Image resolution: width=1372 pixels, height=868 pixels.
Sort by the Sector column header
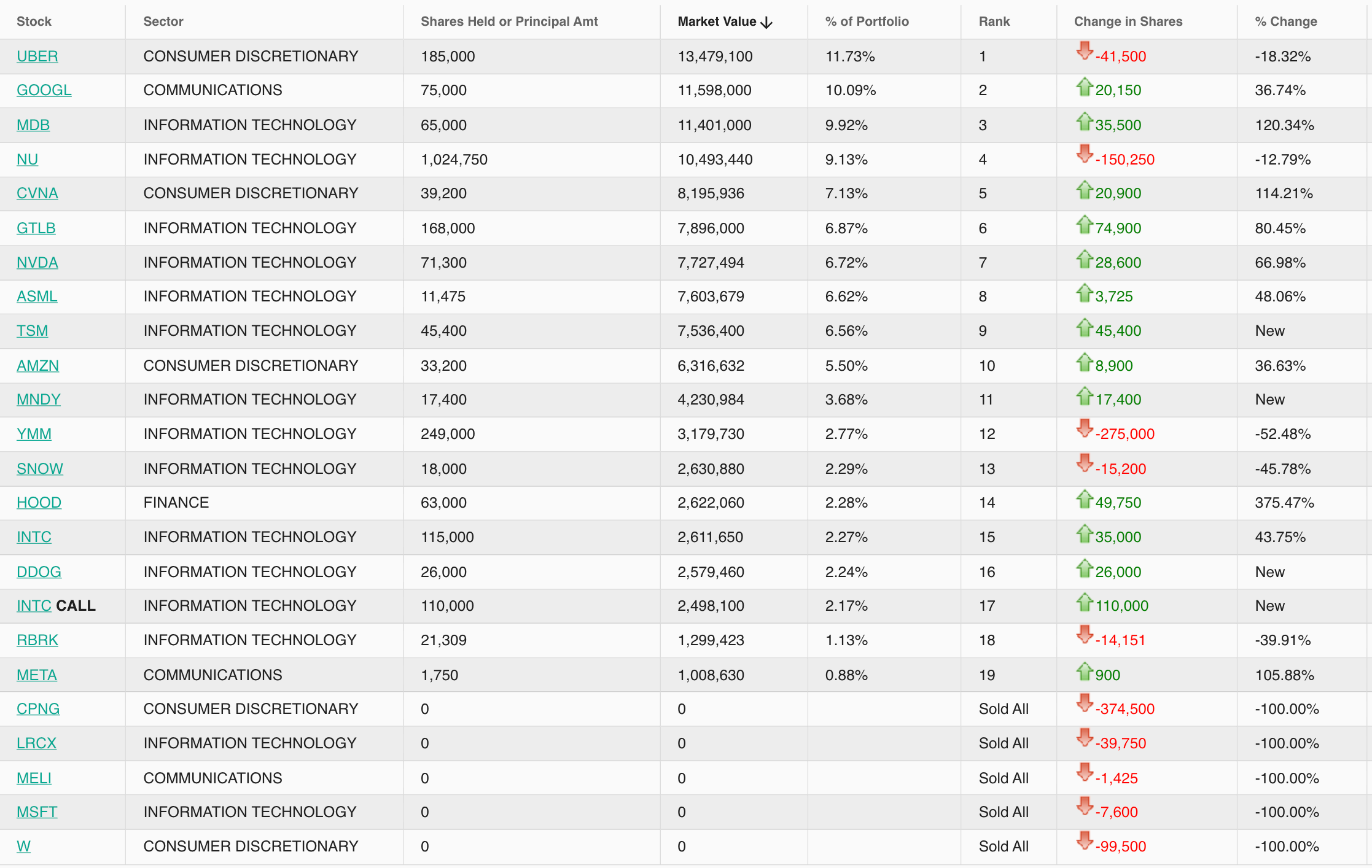[163, 21]
